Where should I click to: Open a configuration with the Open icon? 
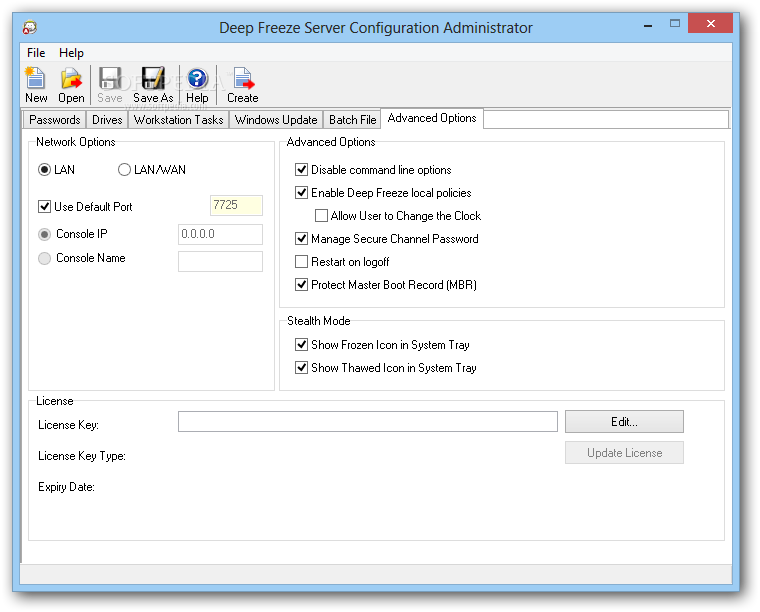[x=71, y=85]
